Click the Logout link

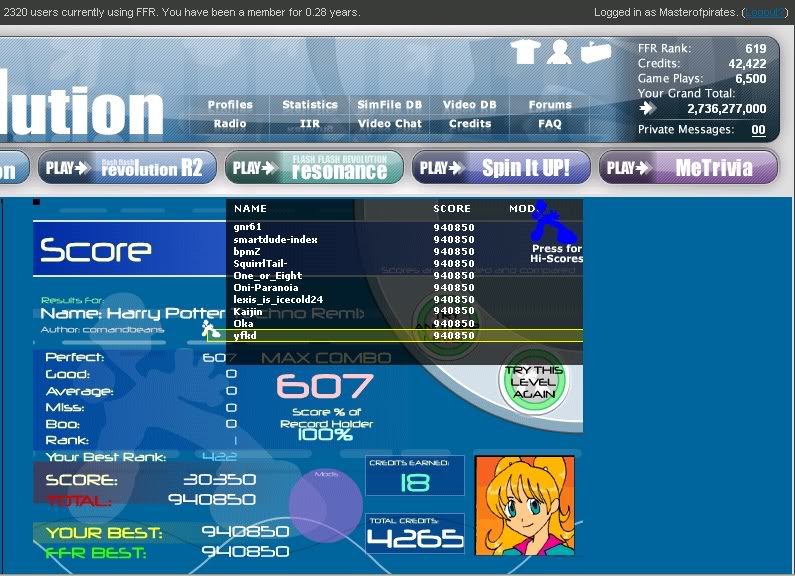tap(764, 12)
